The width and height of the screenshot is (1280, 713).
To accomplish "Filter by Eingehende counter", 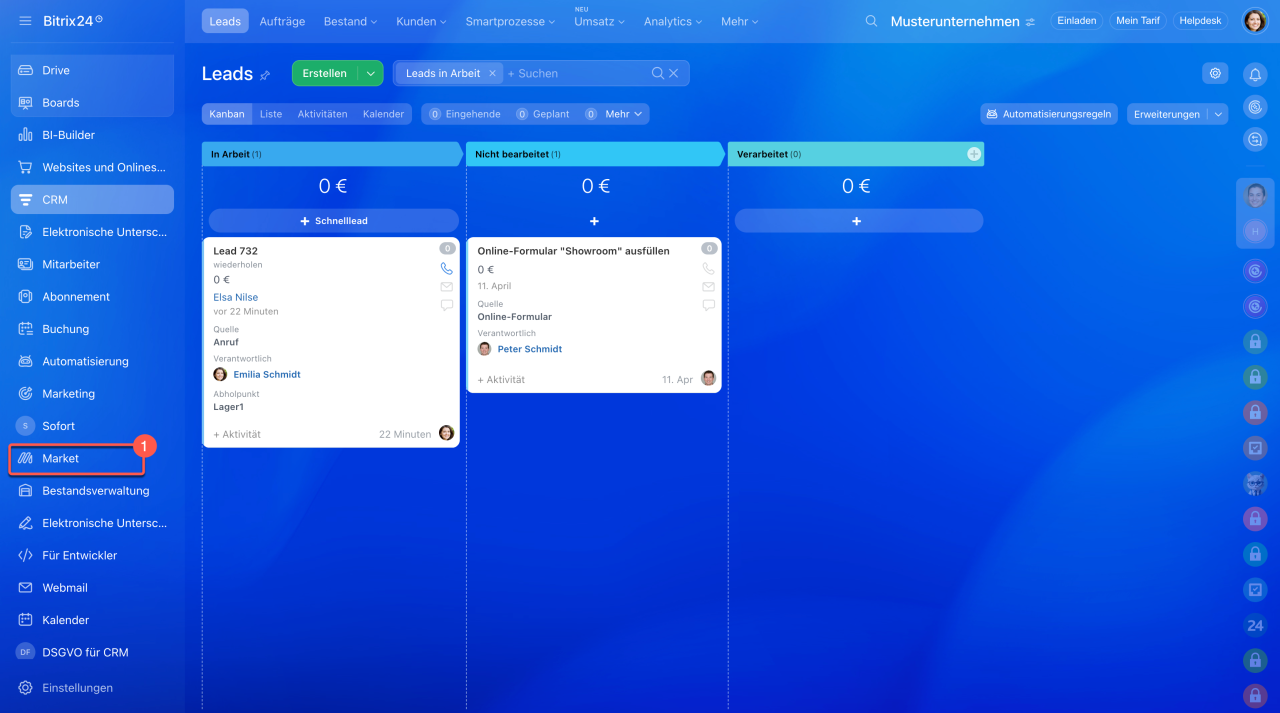I will [465, 114].
